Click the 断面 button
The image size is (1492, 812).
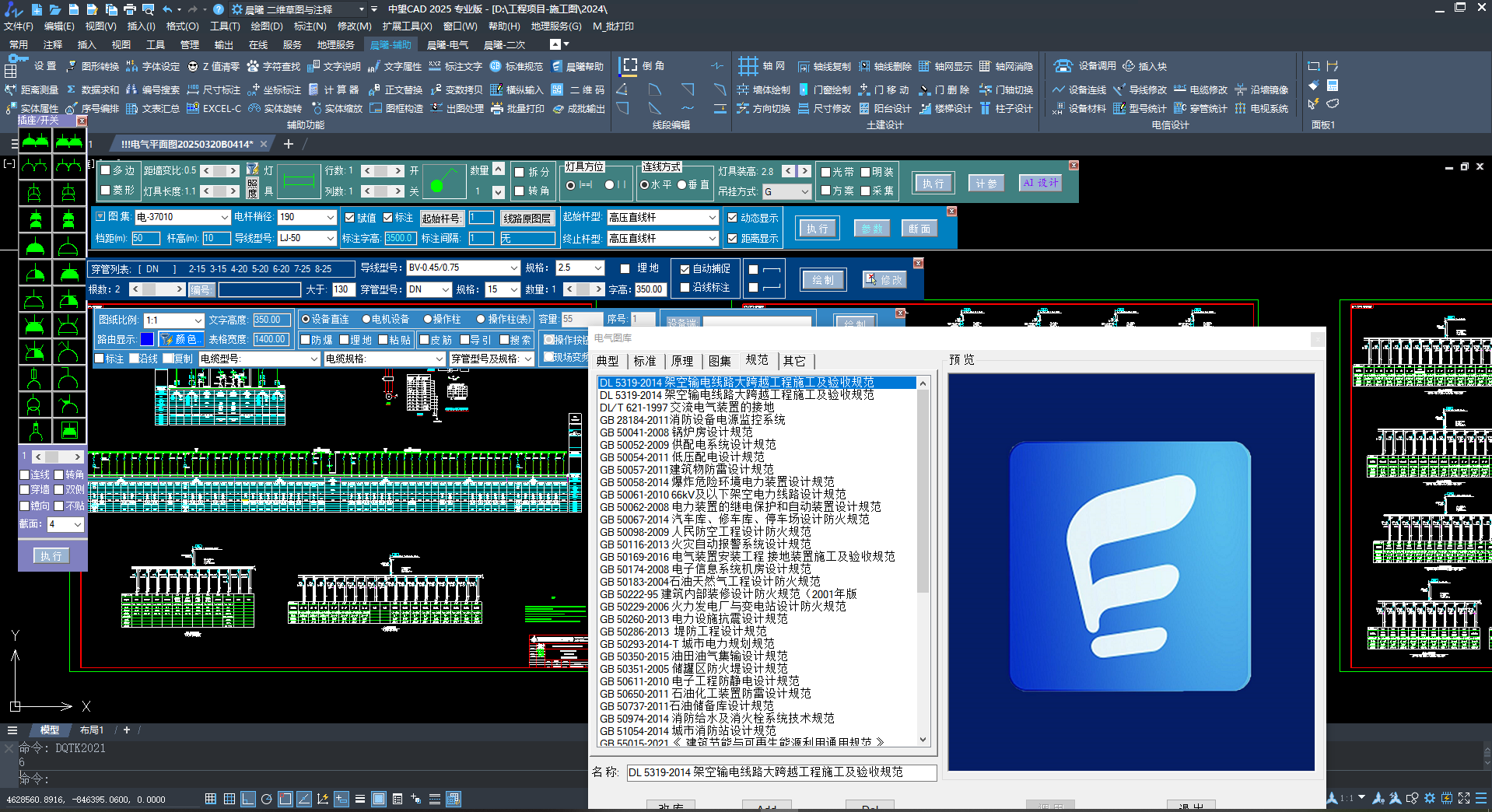[919, 229]
